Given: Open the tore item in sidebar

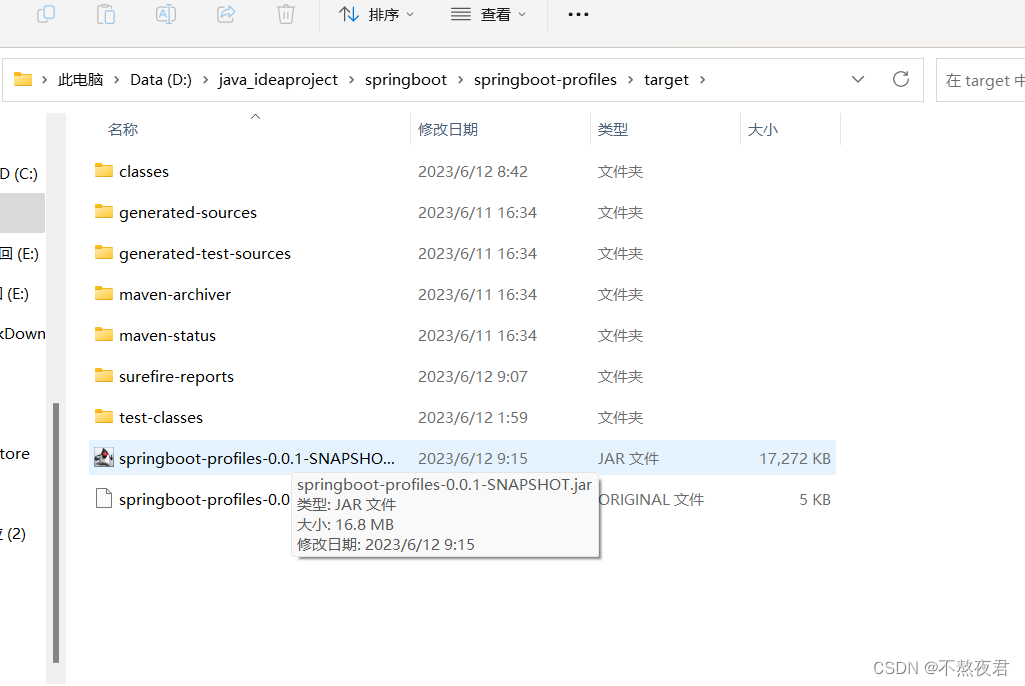Looking at the screenshot, I should click(x=15, y=454).
